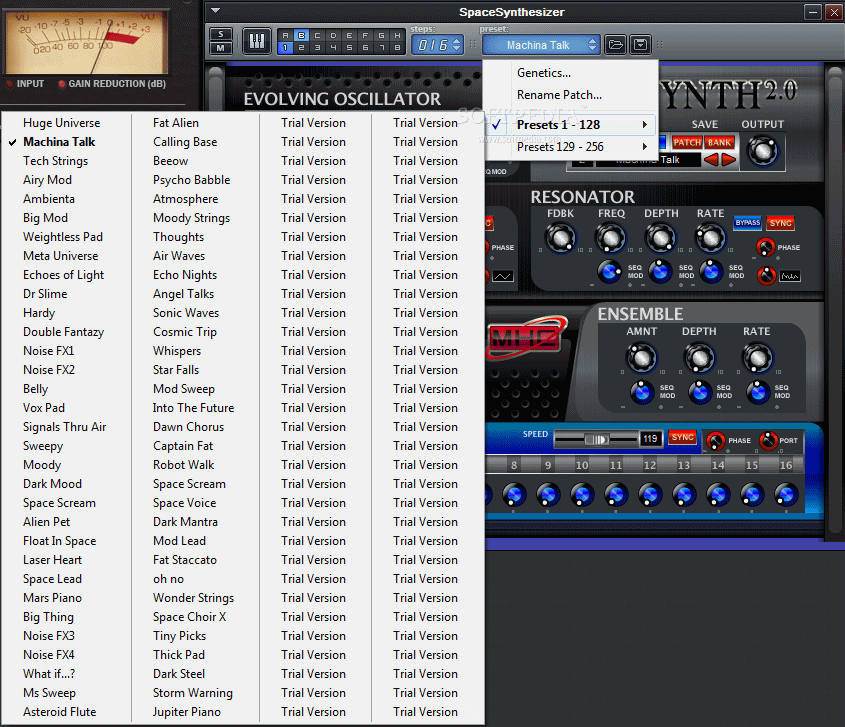Open the plugin menu triangle in title bar

[x=216, y=11]
